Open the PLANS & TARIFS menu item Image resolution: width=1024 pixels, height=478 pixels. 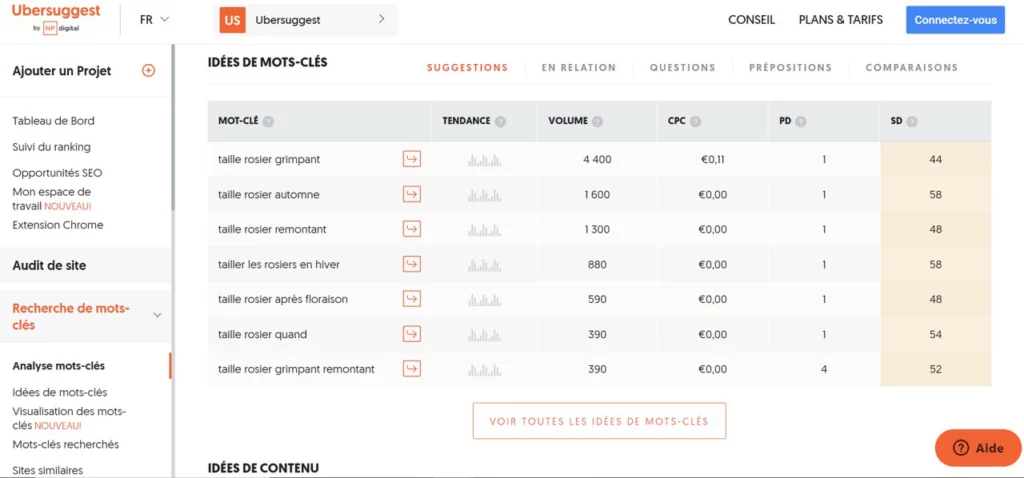point(840,20)
